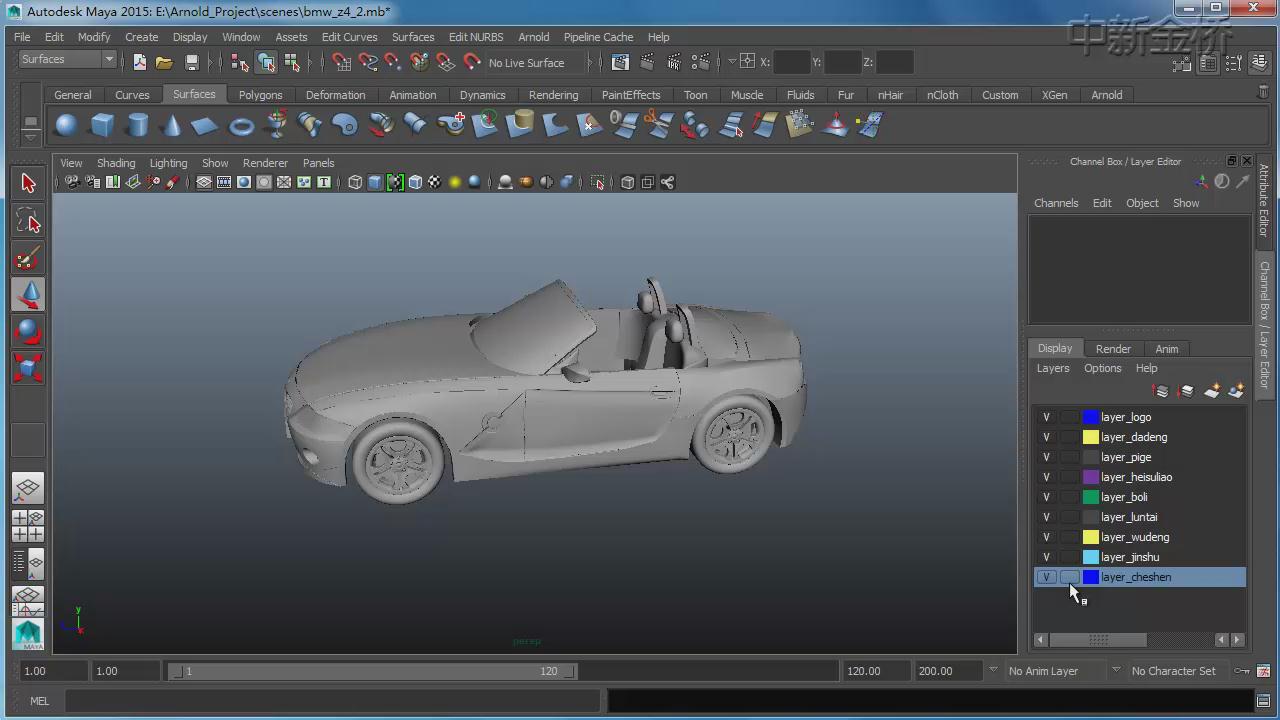
Task: Toggle visibility of layer_heisuliao
Action: (x=1046, y=477)
